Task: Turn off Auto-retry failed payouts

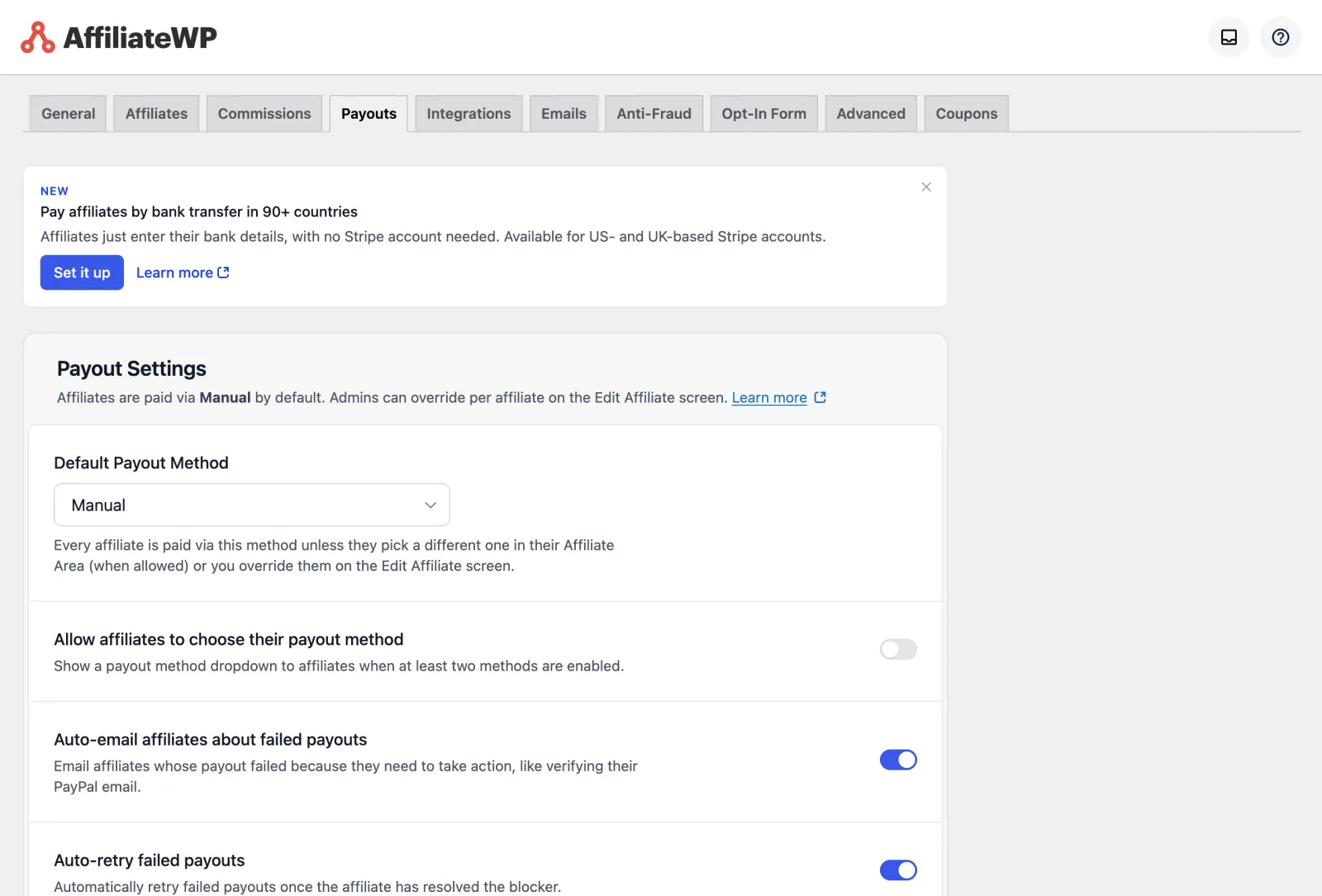Action: 898,870
